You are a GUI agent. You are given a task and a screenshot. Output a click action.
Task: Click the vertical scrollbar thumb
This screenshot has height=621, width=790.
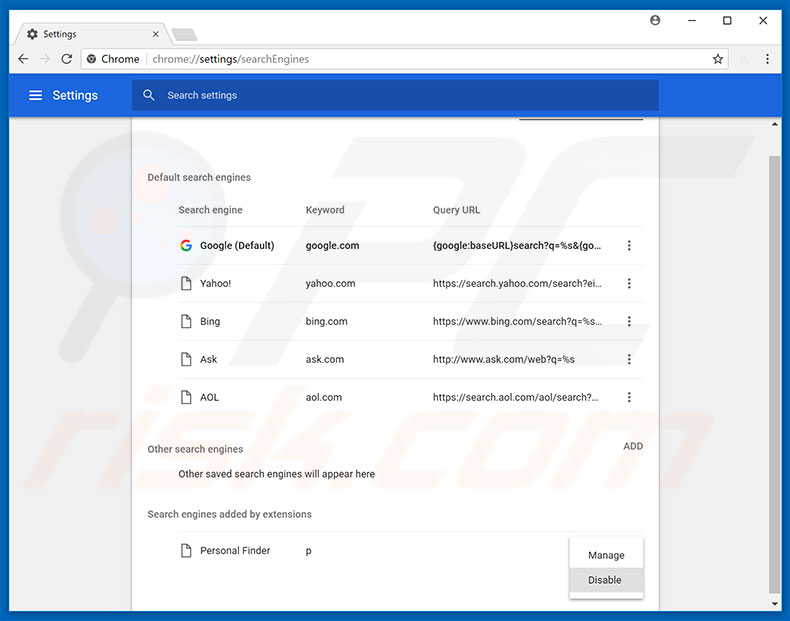[x=774, y=375]
